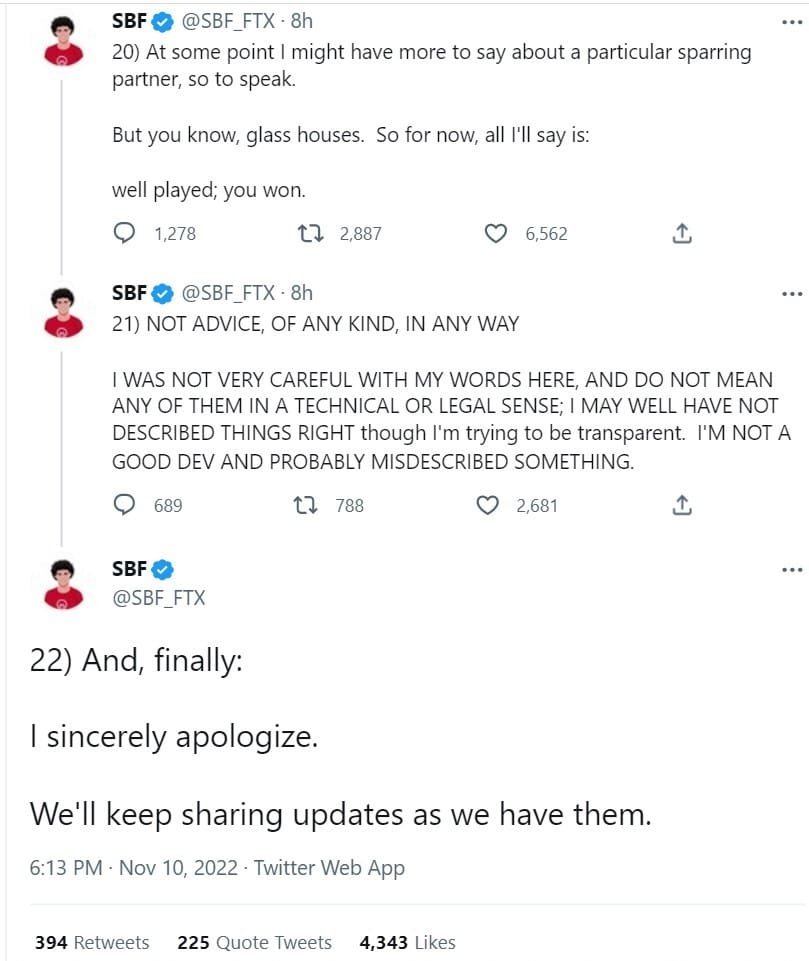The image size is (809, 961).
Task: Open @SBF_FTX handle on final tweet
Action: (159, 597)
